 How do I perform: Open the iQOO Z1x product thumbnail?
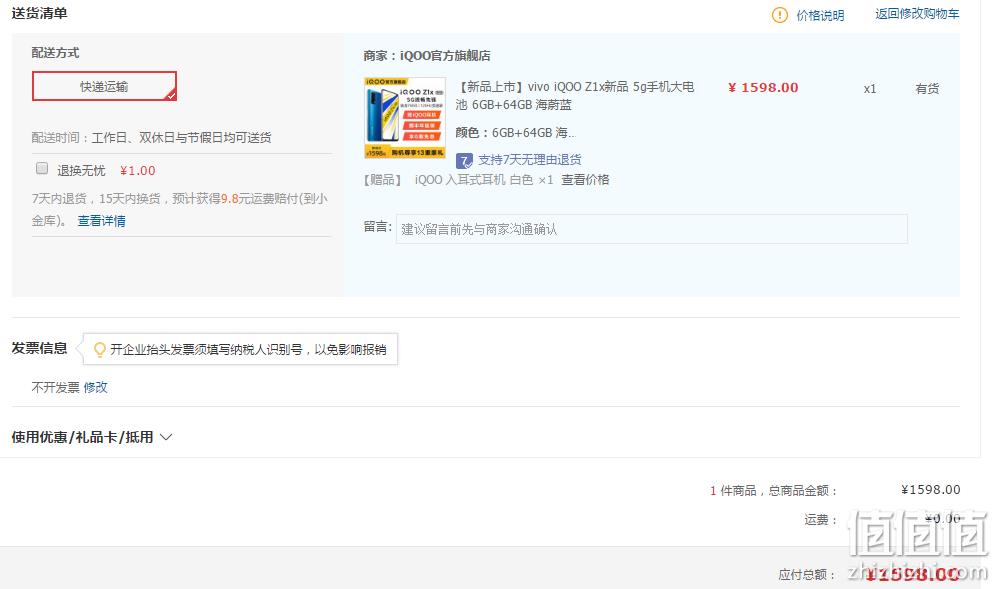(x=404, y=118)
